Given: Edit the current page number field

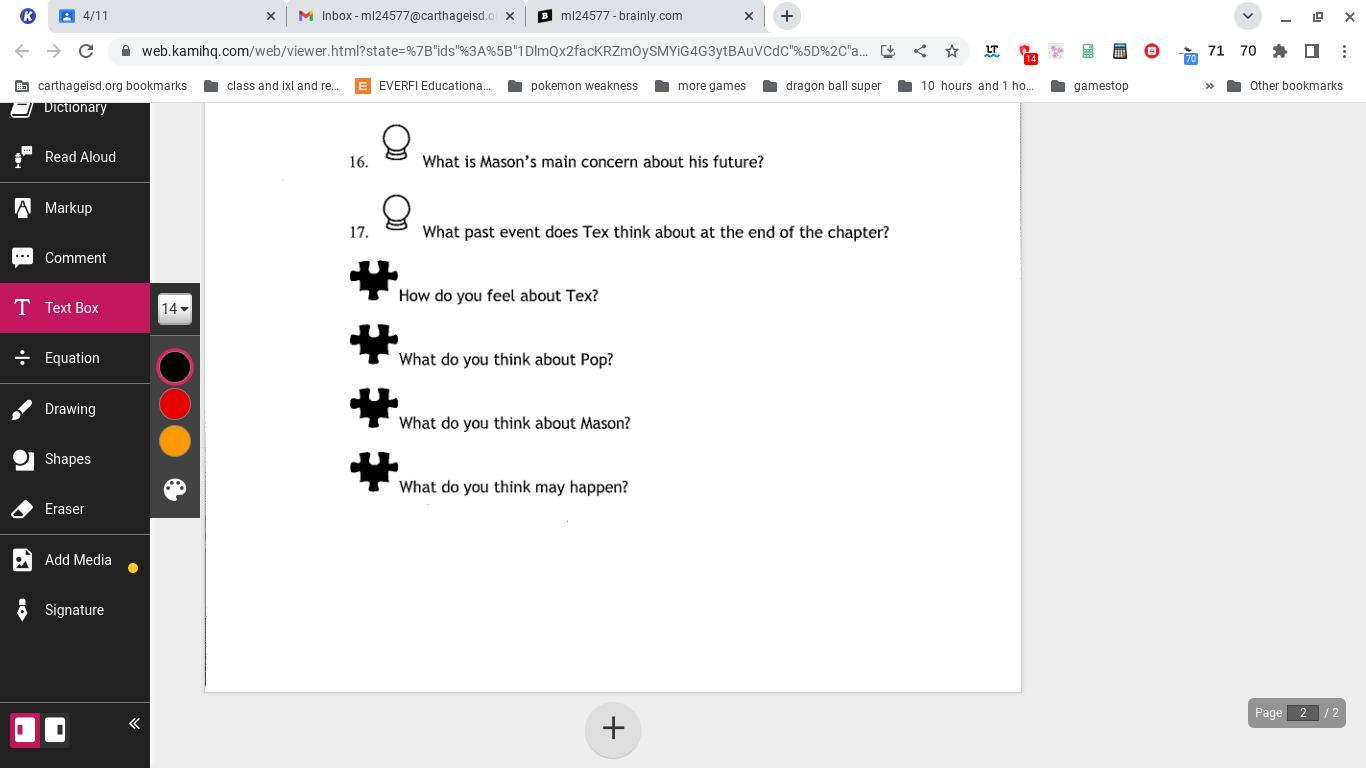Looking at the screenshot, I should tap(1303, 713).
